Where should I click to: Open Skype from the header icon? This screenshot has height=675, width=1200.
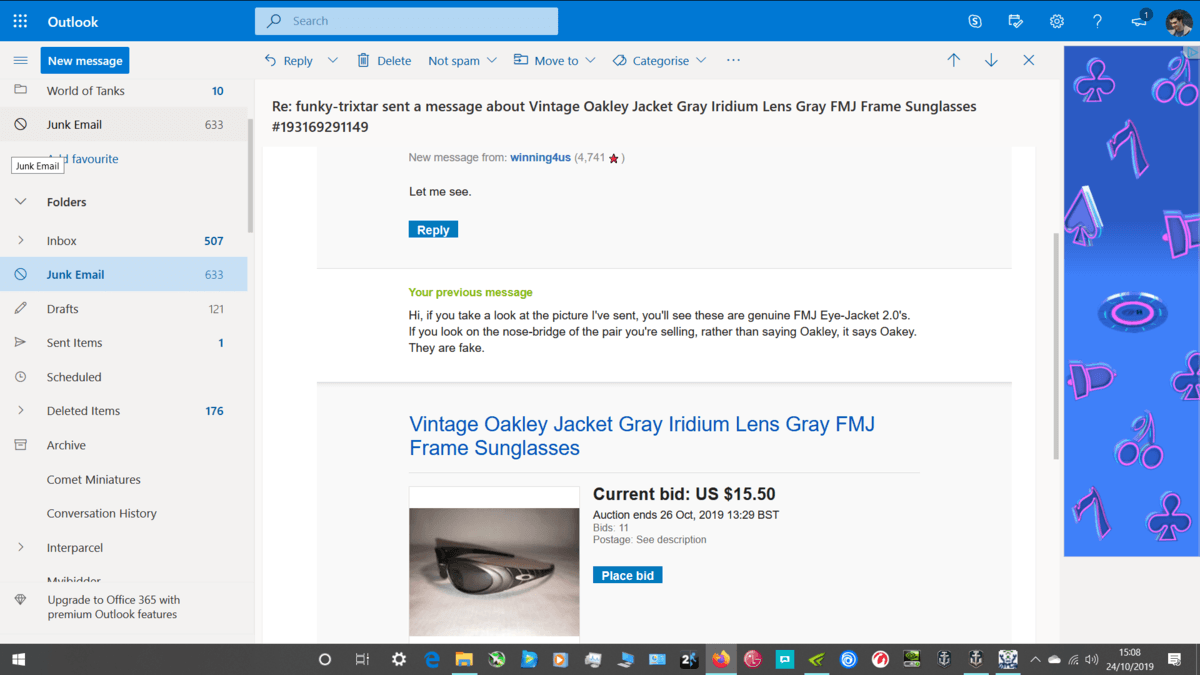click(x=975, y=21)
